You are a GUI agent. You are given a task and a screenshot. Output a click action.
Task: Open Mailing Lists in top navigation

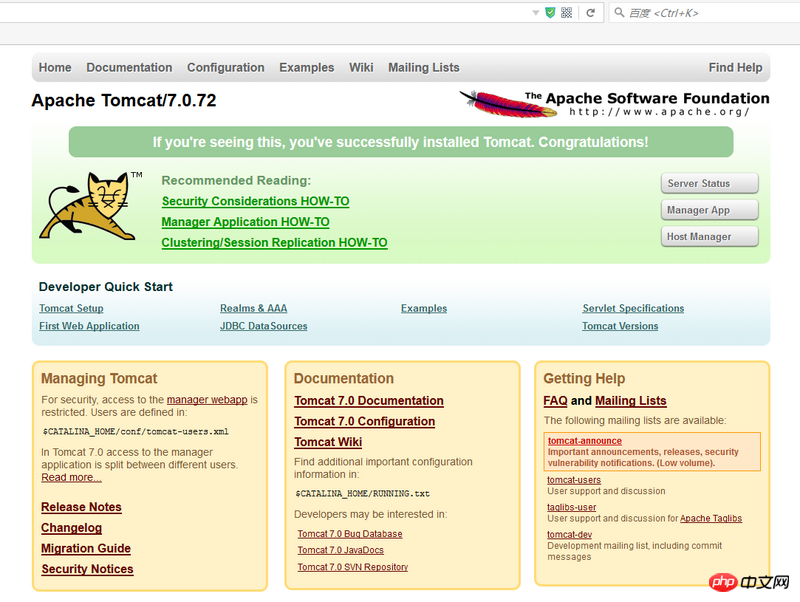[423, 67]
